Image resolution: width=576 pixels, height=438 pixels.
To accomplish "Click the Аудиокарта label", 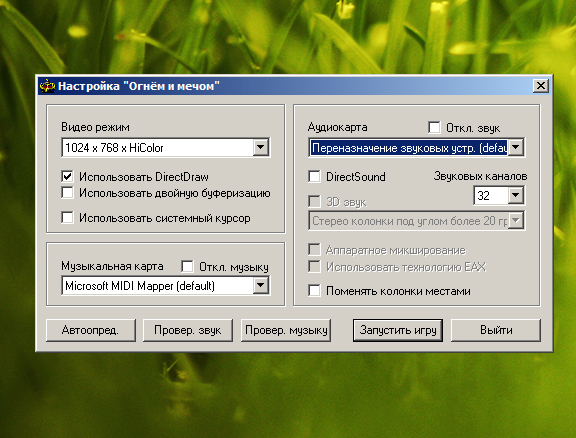I will coord(337,127).
